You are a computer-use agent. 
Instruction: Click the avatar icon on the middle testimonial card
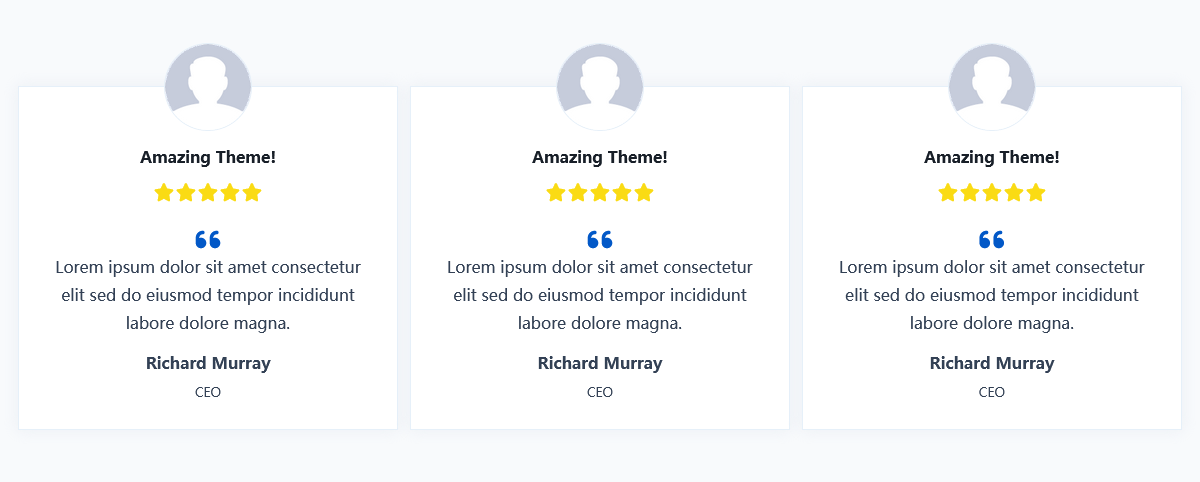(600, 87)
